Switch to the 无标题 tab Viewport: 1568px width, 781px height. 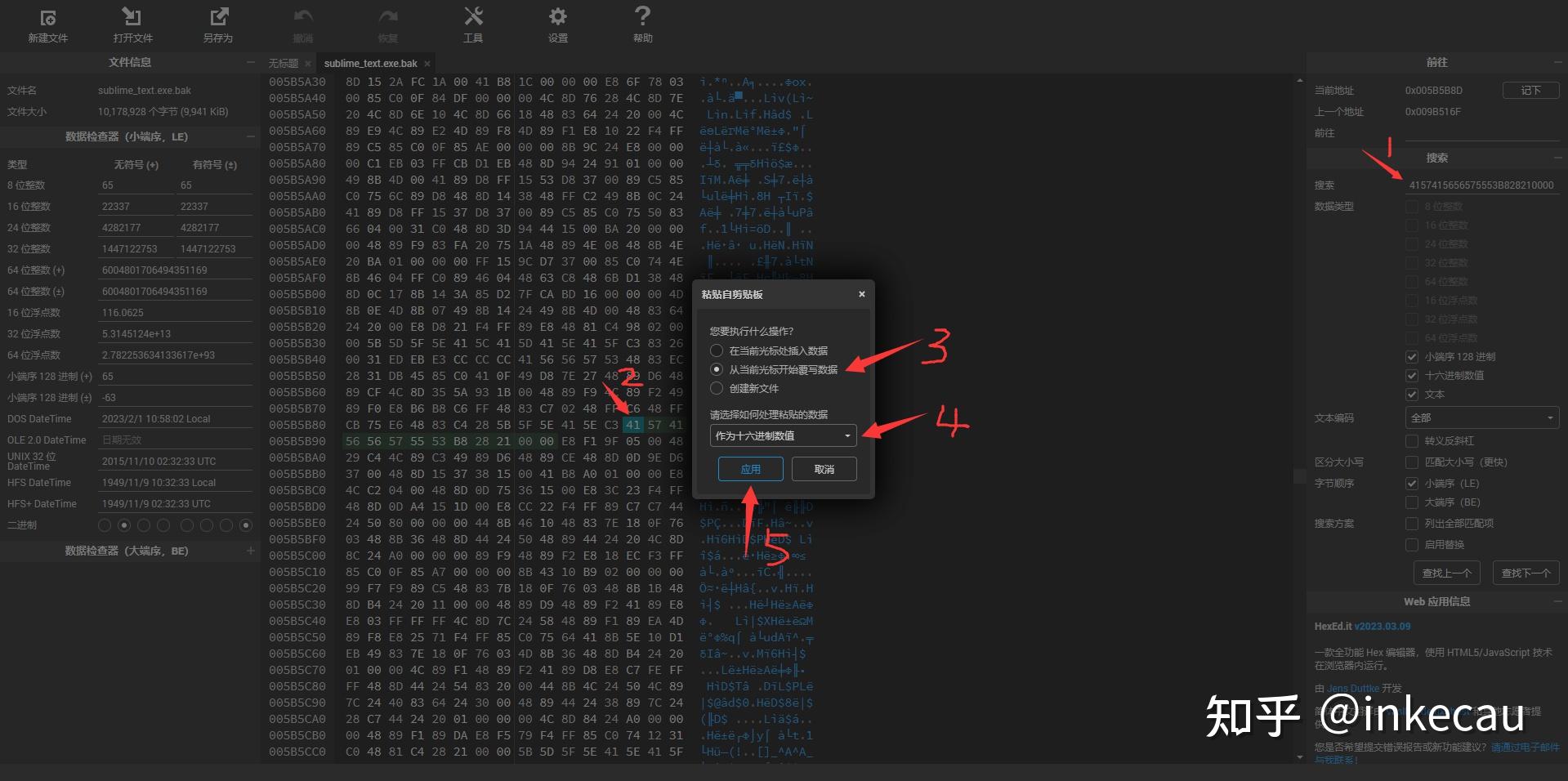click(x=284, y=64)
